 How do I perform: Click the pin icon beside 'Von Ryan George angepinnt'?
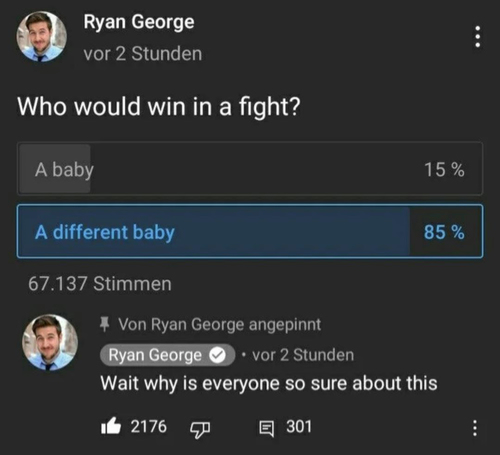tap(105, 324)
